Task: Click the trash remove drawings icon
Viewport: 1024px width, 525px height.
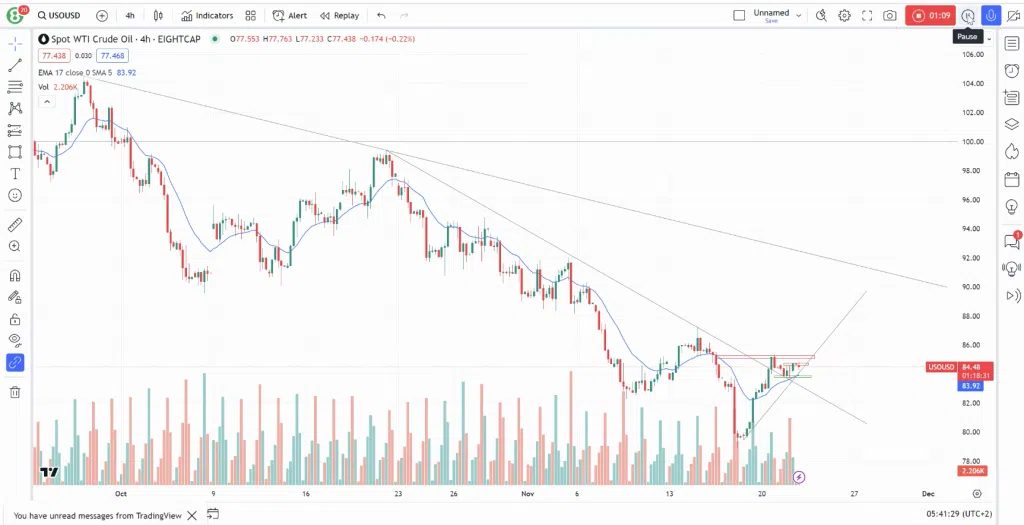Action: point(15,392)
